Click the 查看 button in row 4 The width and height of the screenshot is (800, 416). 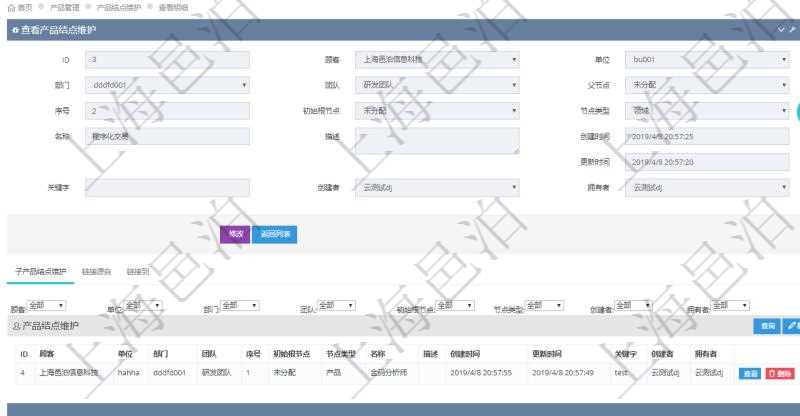[750, 374]
